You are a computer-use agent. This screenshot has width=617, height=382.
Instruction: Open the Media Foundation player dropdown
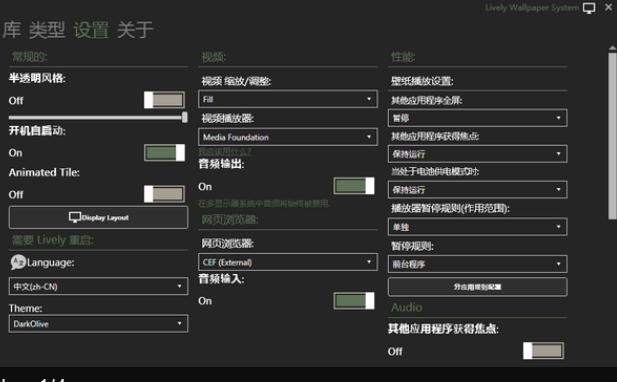tap(288, 137)
